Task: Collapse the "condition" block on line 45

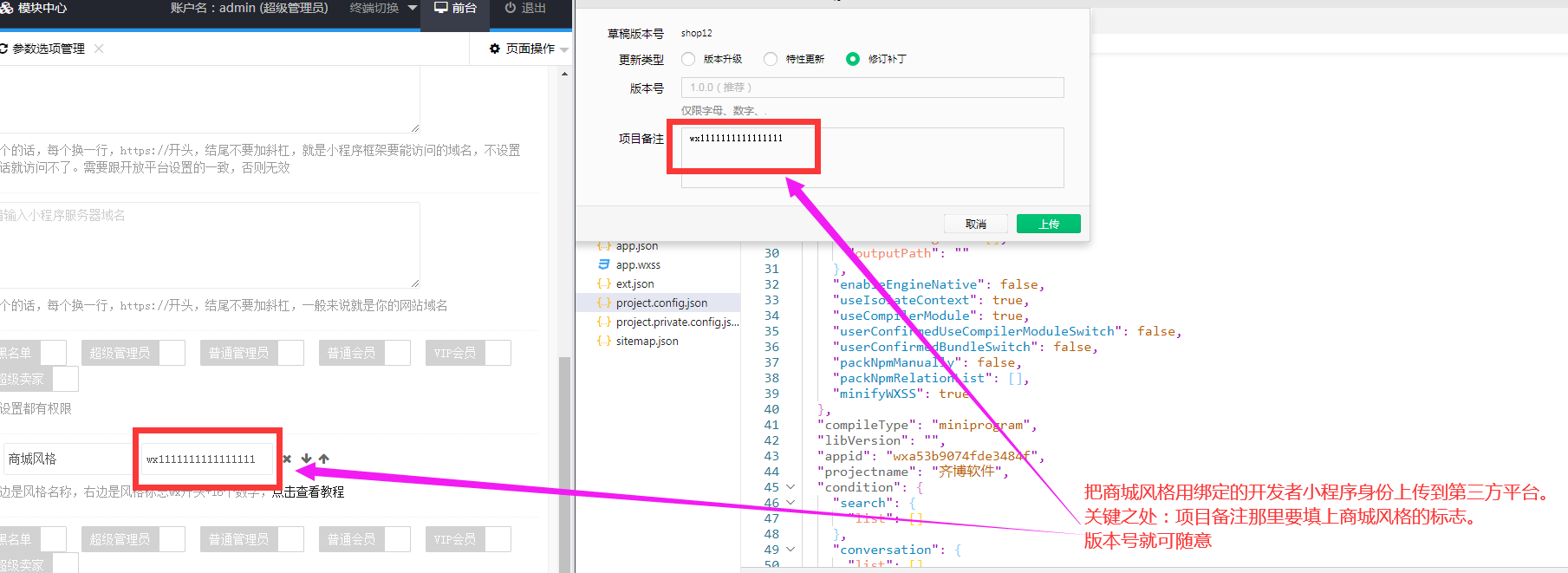Action: (x=791, y=487)
